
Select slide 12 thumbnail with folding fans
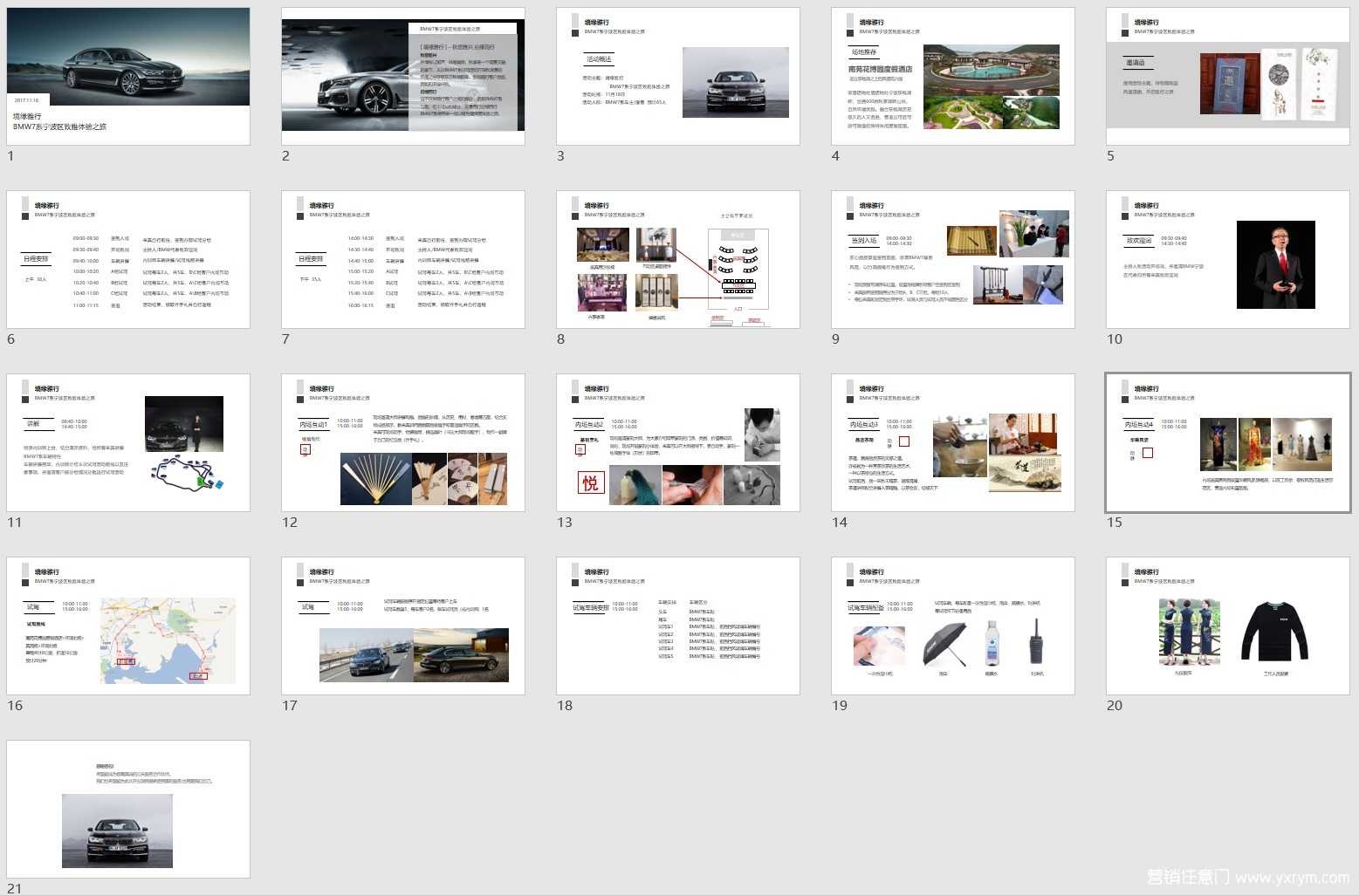pyautogui.click(x=403, y=443)
